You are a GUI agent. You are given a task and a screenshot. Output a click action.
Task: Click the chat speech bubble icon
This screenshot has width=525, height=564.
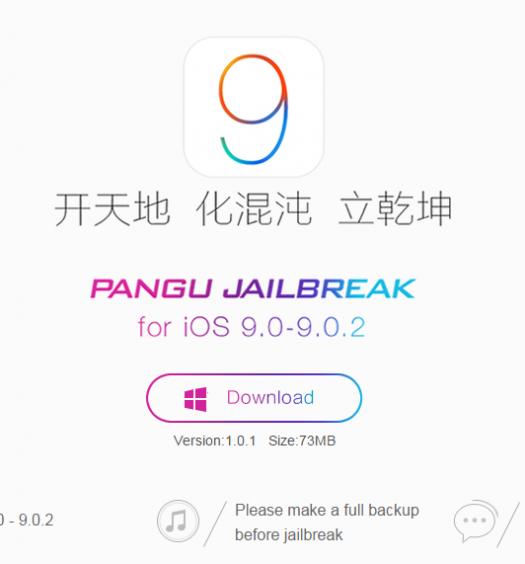476,520
